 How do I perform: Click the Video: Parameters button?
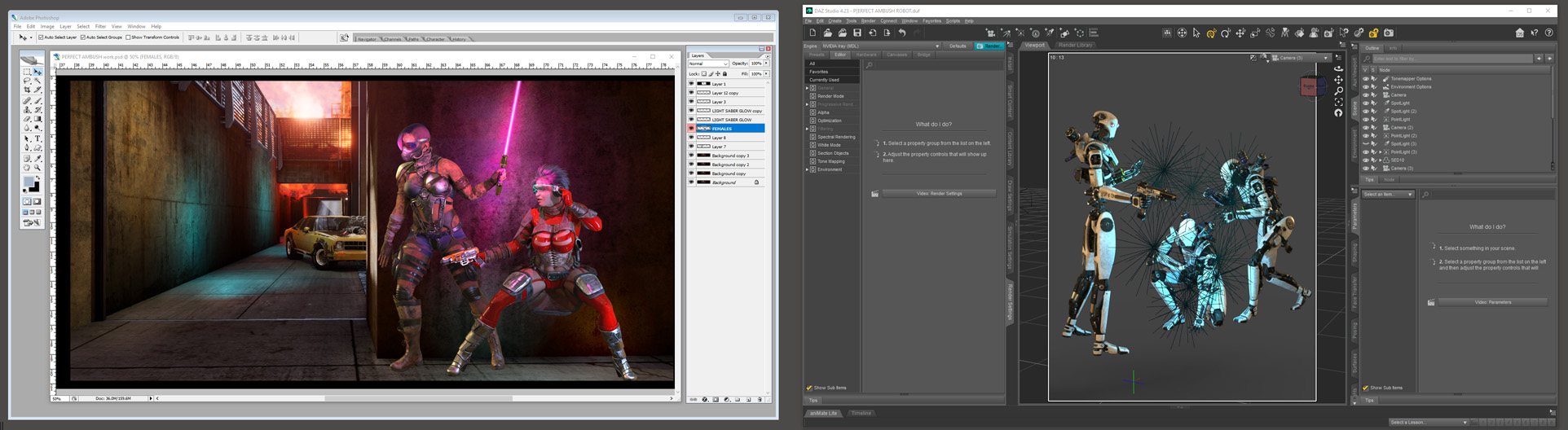1492,302
